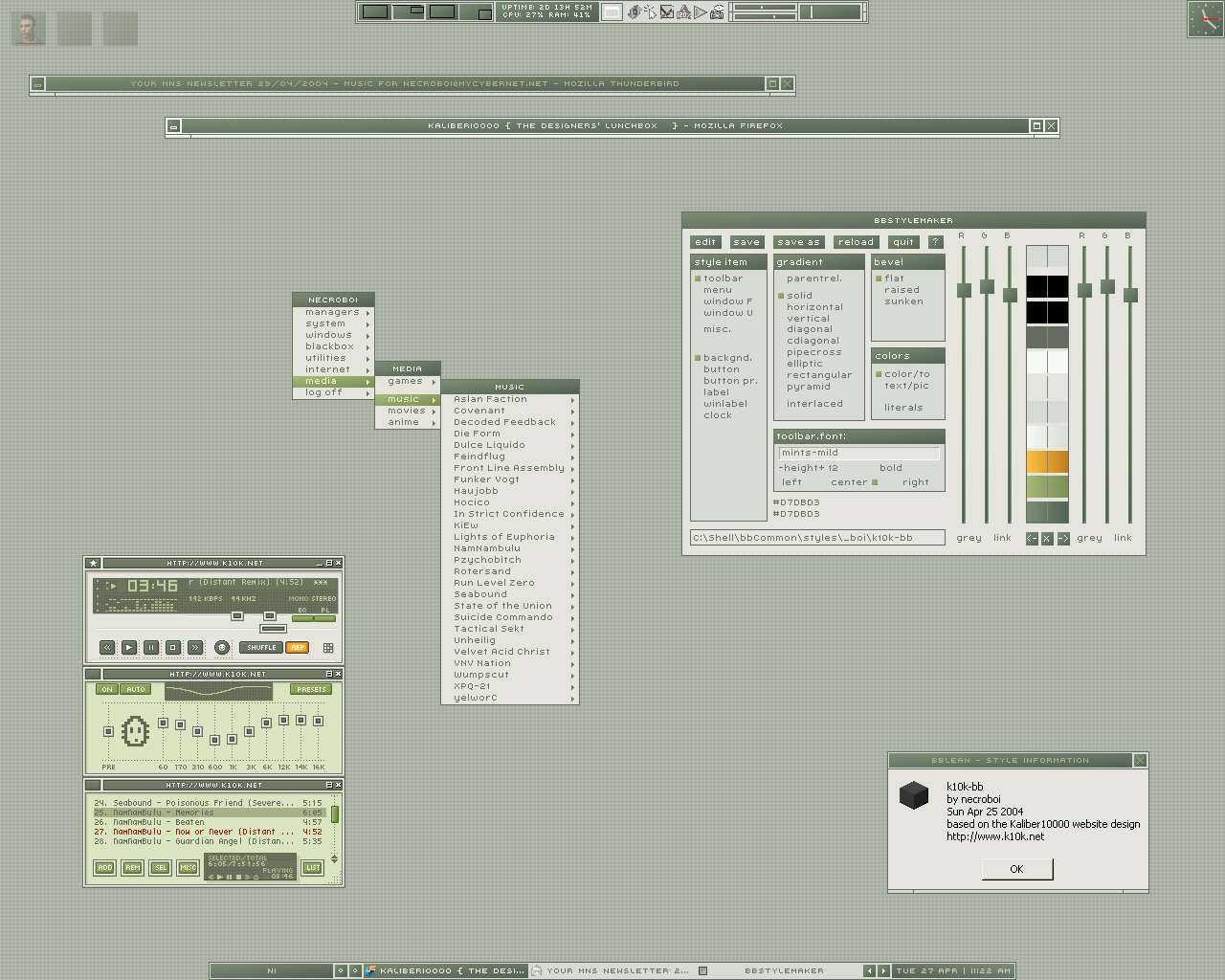Viewport: 1225px width, 980px height.
Task: Turn off the equalizer ON button
Action: point(107,689)
